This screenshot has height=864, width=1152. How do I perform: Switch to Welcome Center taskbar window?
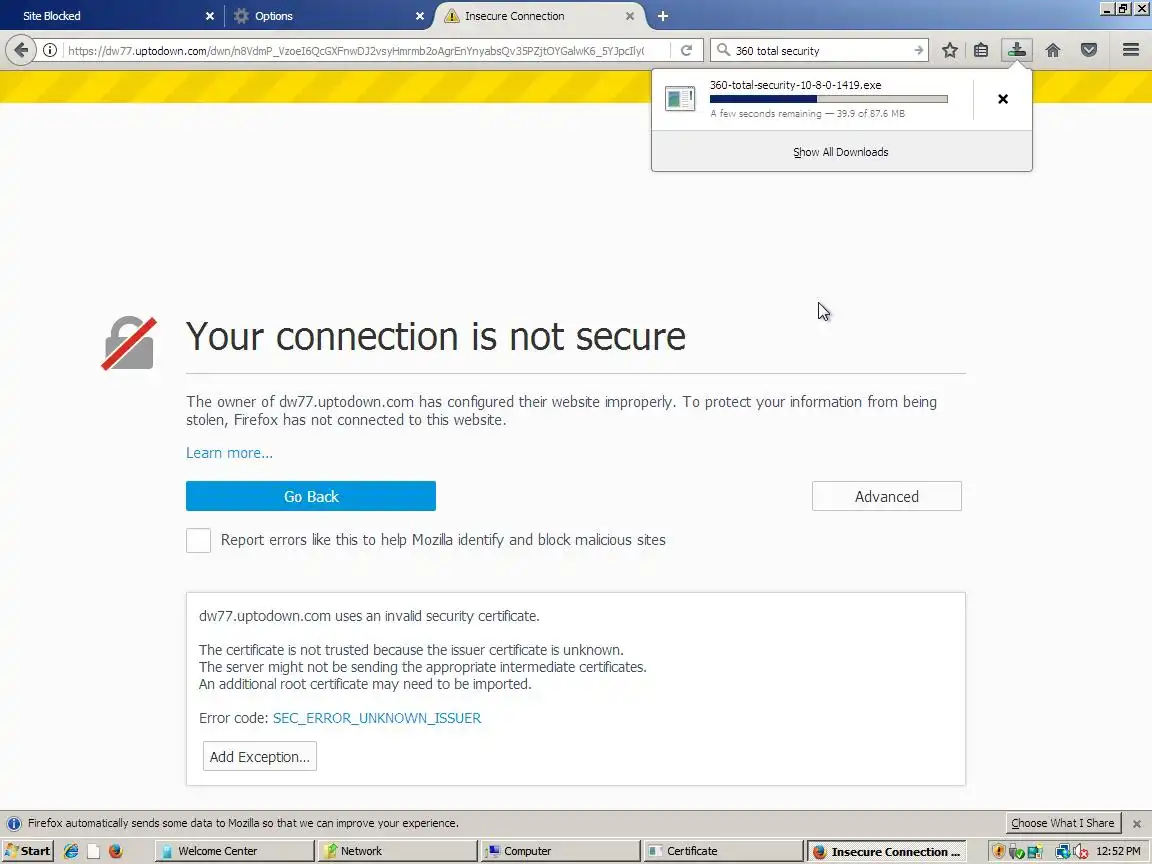pos(234,851)
